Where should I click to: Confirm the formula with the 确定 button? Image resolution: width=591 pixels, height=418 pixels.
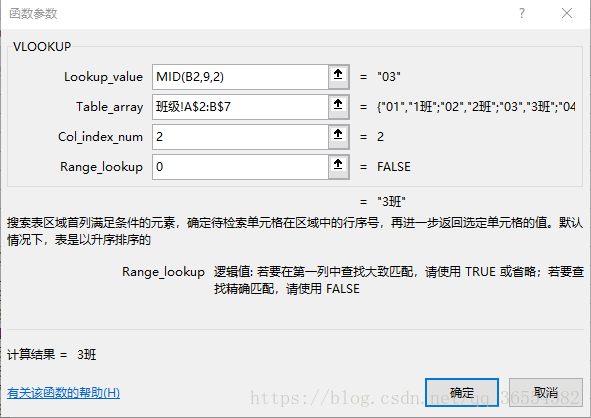click(x=462, y=392)
